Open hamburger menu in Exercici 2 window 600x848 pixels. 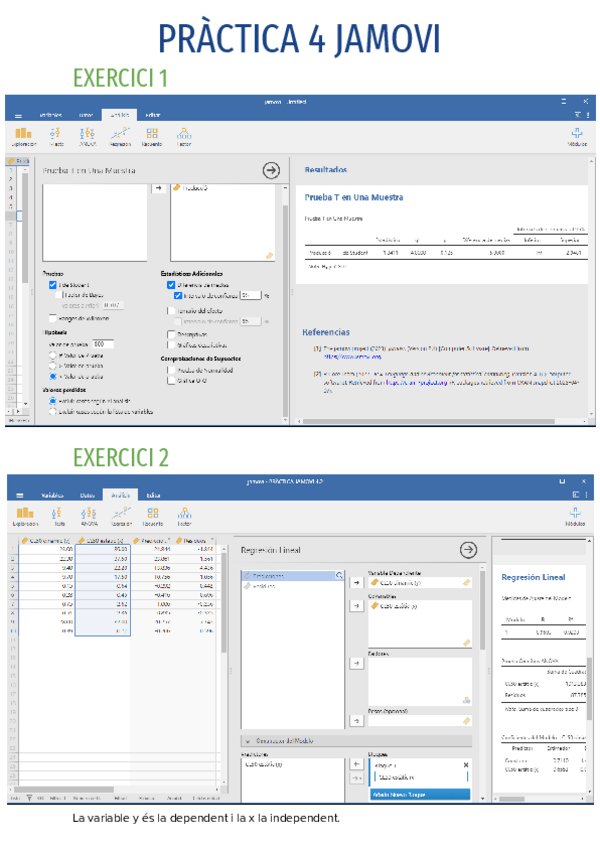pos(19,495)
